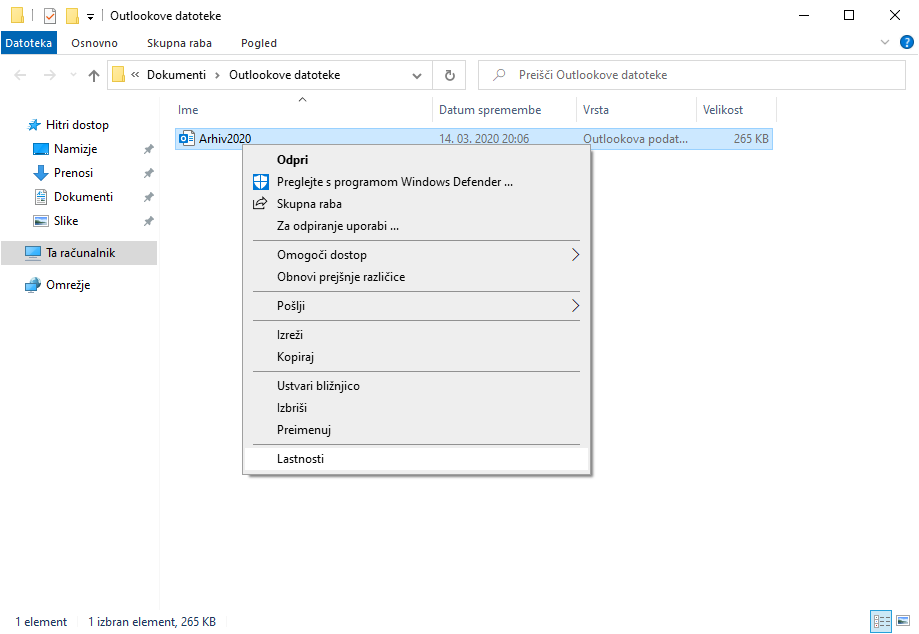Select the Arhiv2020 Outlook file icon

187,139
